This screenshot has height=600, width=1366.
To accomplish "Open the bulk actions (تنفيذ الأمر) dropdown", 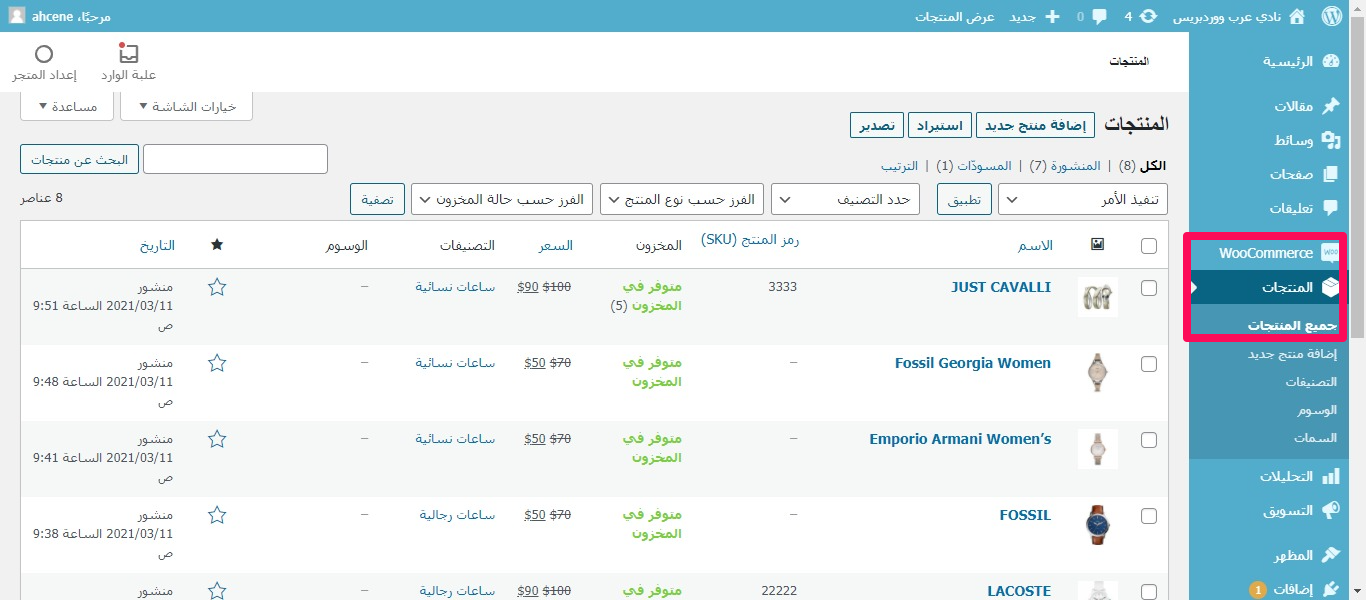I will click(x=1082, y=199).
